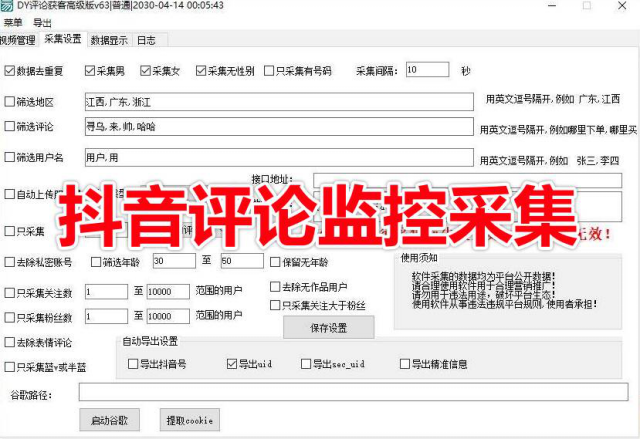Enable the 只采集有号码 option
The width and height of the screenshot is (640, 439).
[x=269, y=71]
